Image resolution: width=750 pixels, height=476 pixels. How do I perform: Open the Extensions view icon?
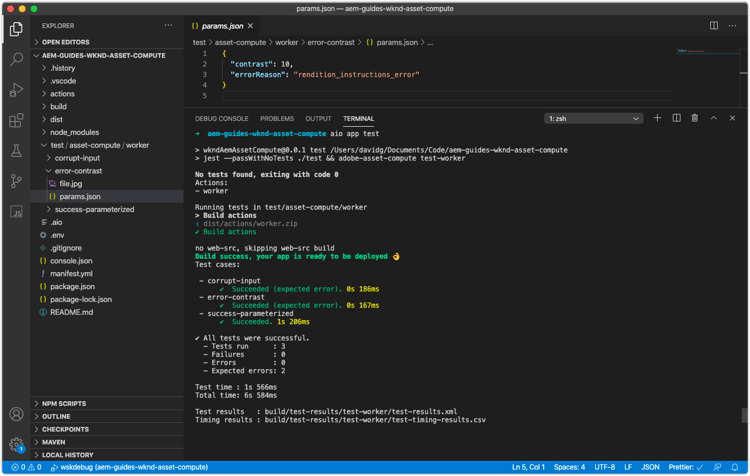point(16,121)
